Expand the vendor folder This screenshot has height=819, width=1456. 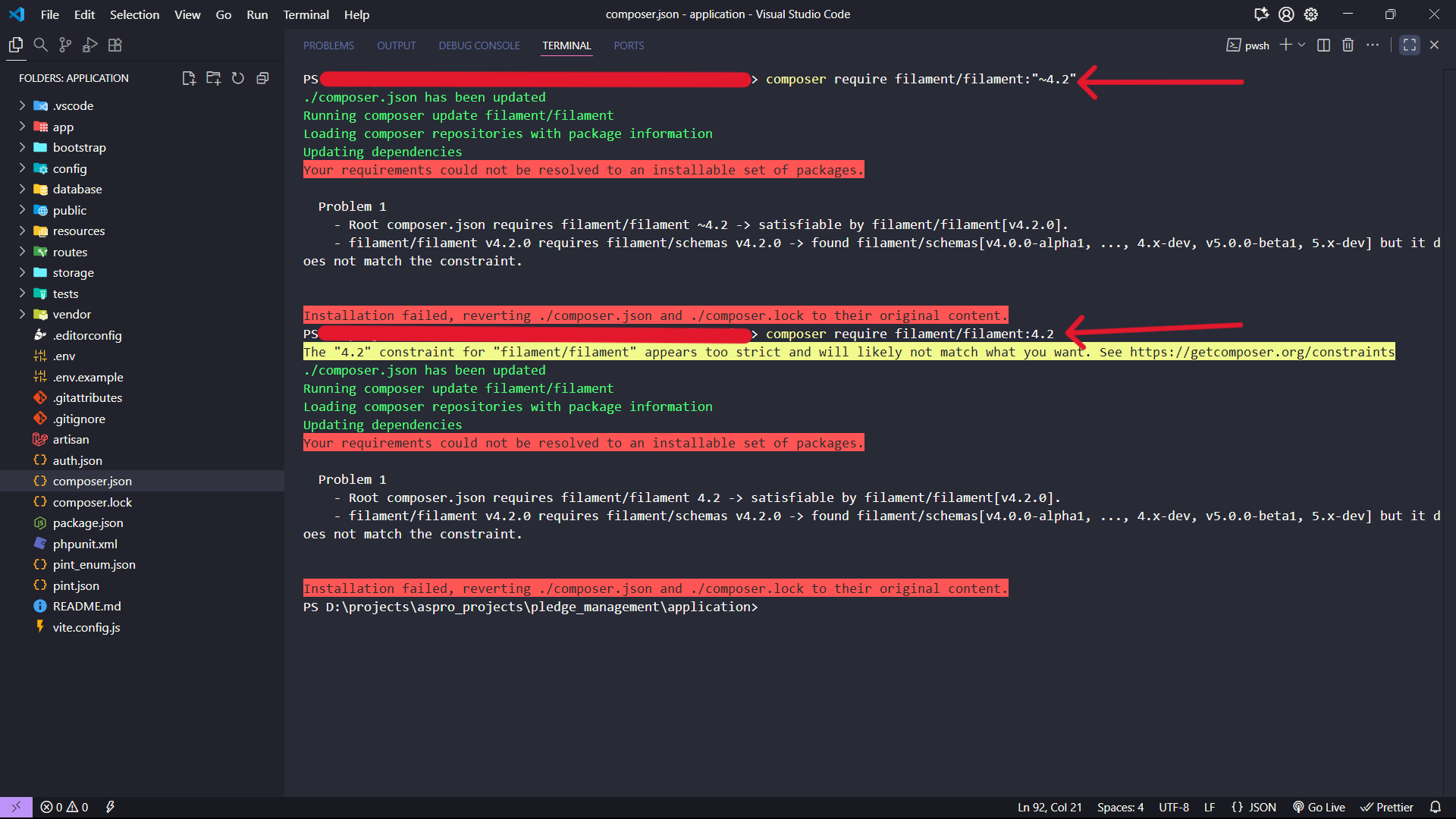(72, 315)
